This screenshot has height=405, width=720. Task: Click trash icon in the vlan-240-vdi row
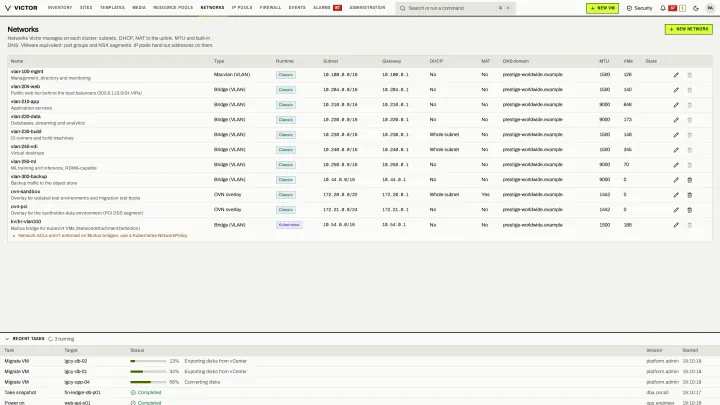point(689,150)
